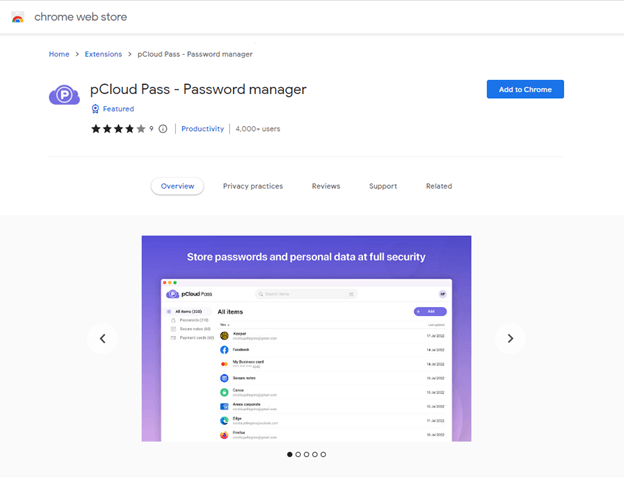Select the second carousel dot indicator
Viewport: 624px width, 477px height.
(298, 454)
